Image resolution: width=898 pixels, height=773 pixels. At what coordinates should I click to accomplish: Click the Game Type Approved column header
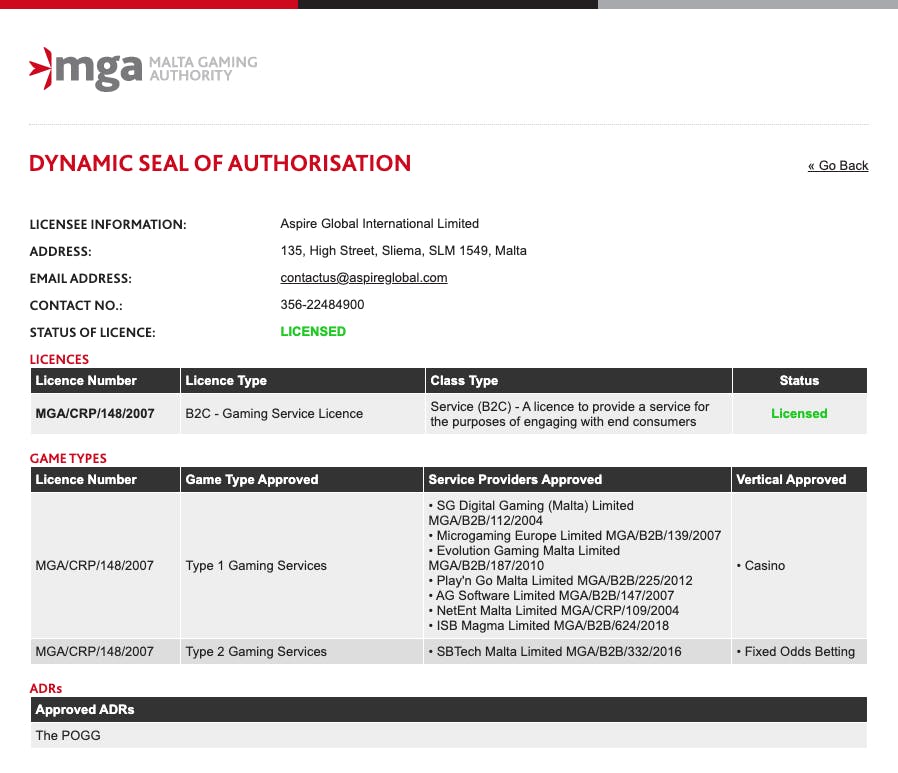[x=301, y=480]
